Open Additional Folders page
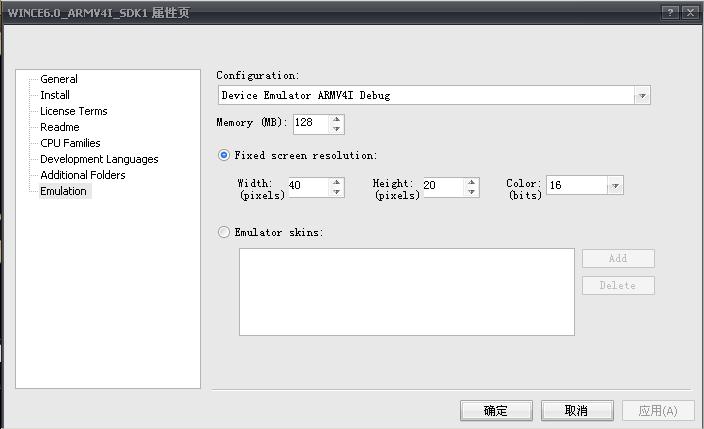704x429 pixels. 83,175
